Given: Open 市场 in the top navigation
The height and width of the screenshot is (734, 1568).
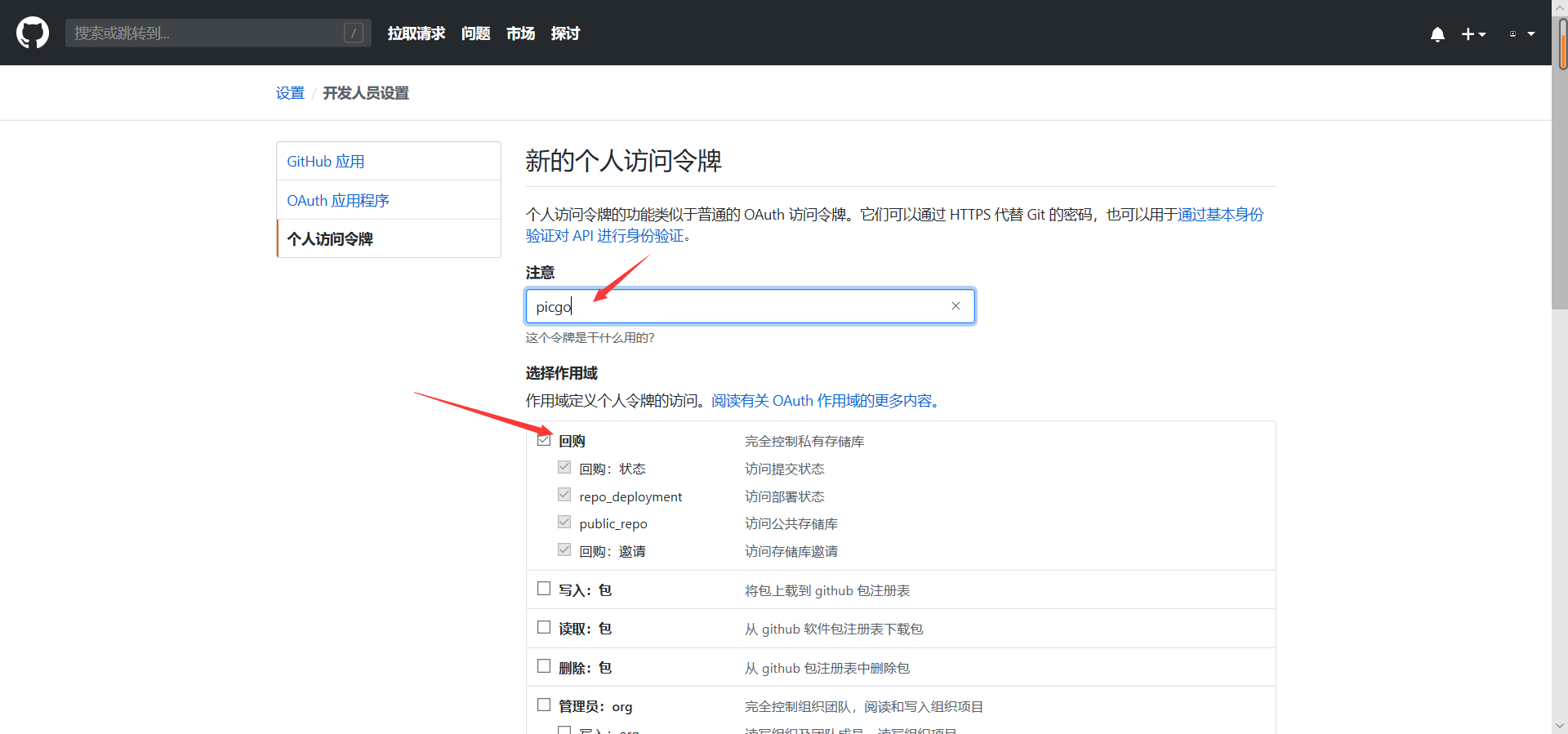Looking at the screenshot, I should pyautogui.click(x=520, y=33).
